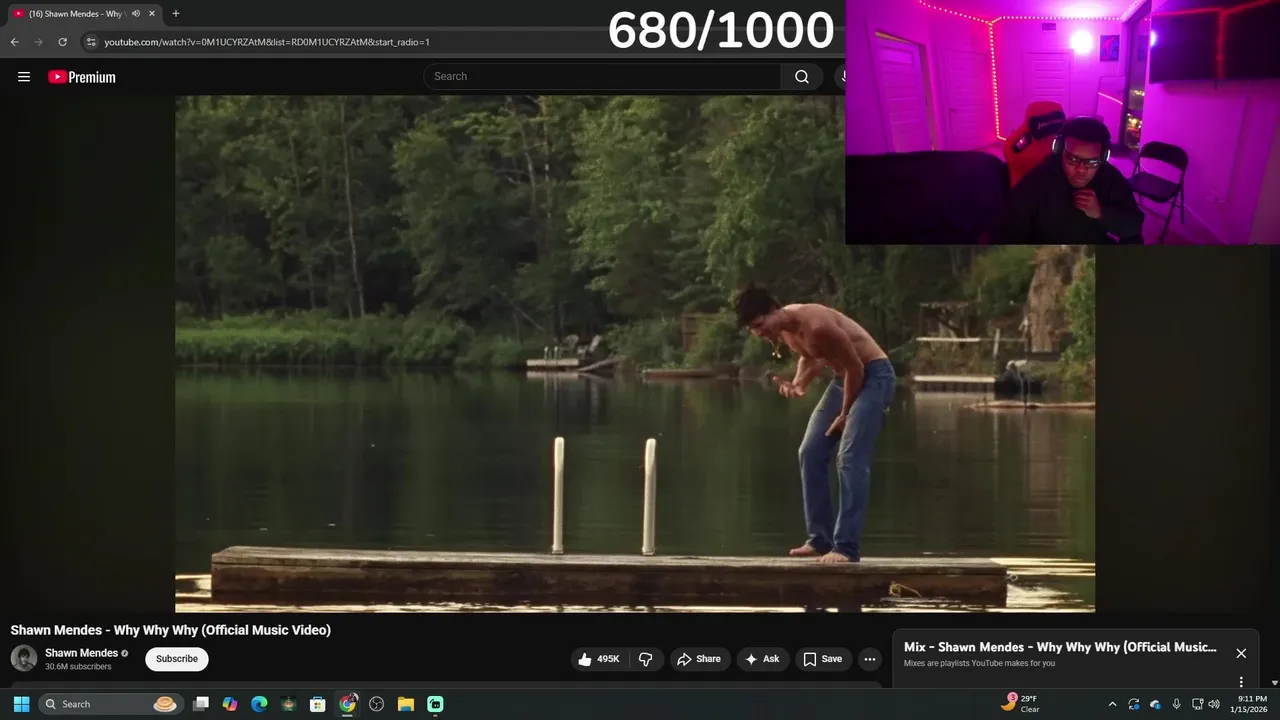The image size is (1280, 720).
Task: Go to YouTube Premium home logo
Action: pyautogui.click(x=82, y=77)
